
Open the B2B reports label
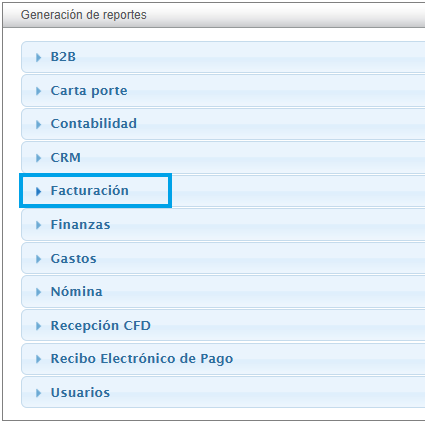tap(63, 57)
